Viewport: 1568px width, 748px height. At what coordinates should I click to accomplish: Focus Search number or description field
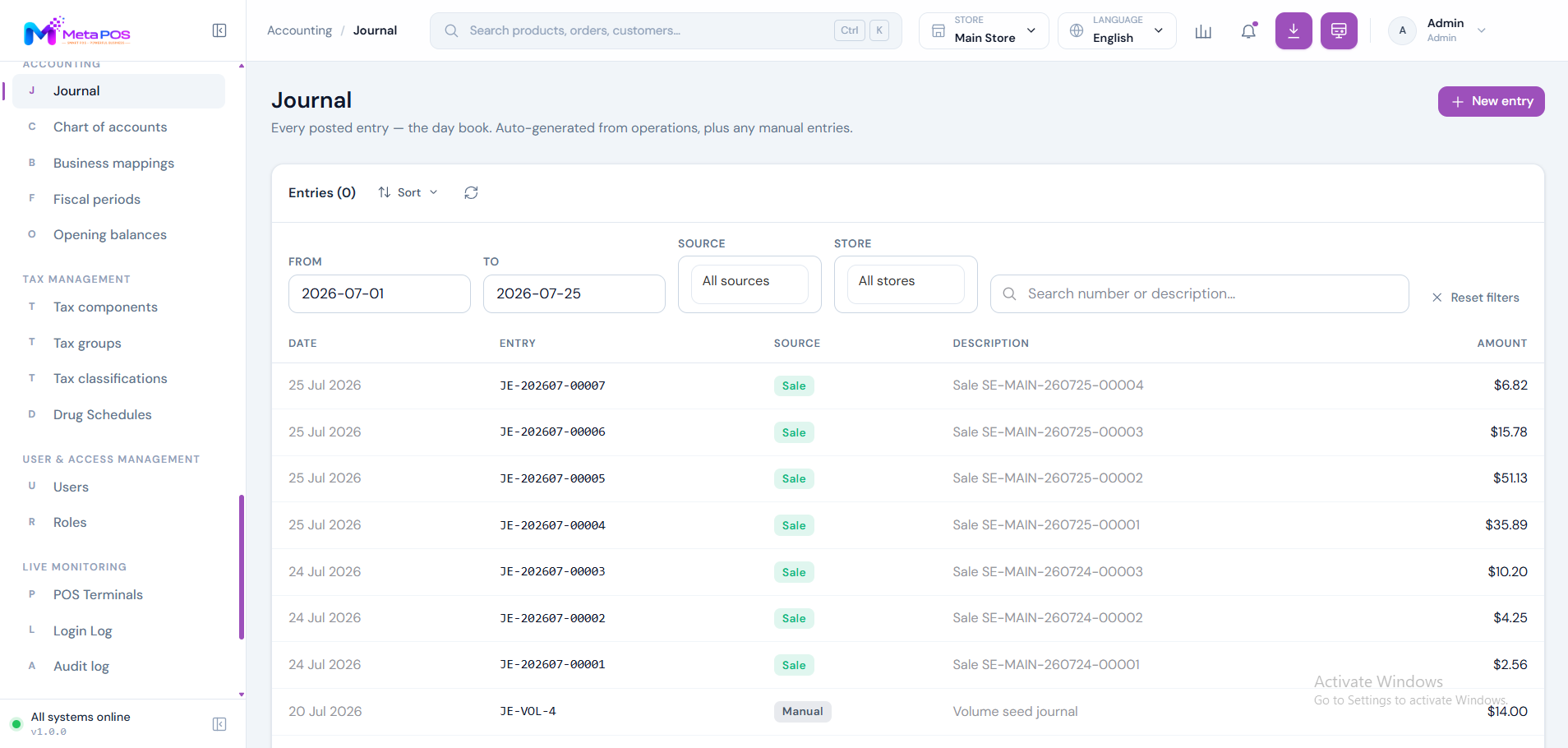pyautogui.click(x=1200, y=293)
